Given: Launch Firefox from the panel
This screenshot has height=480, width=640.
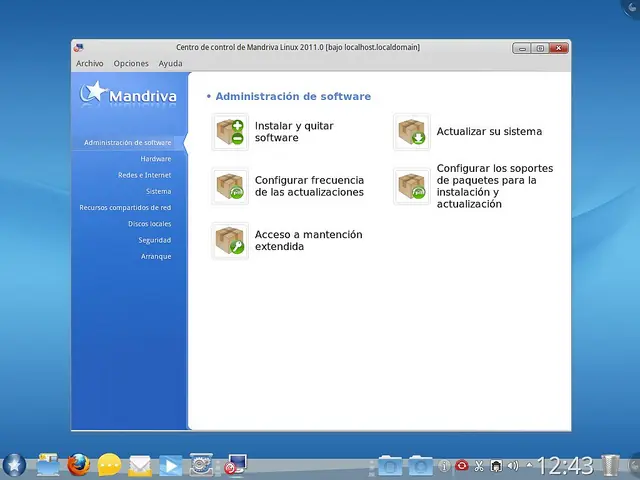Looking at the screenshot, I should coord(78,465).
